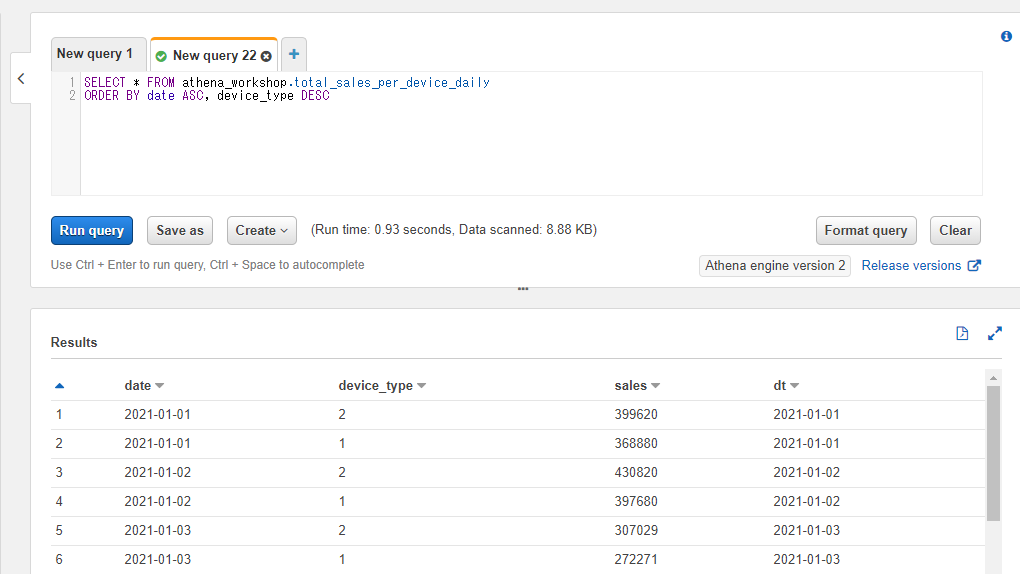Select sales value 397680
The height and width of the screenshot is (574, 1020).
(636, 501)
